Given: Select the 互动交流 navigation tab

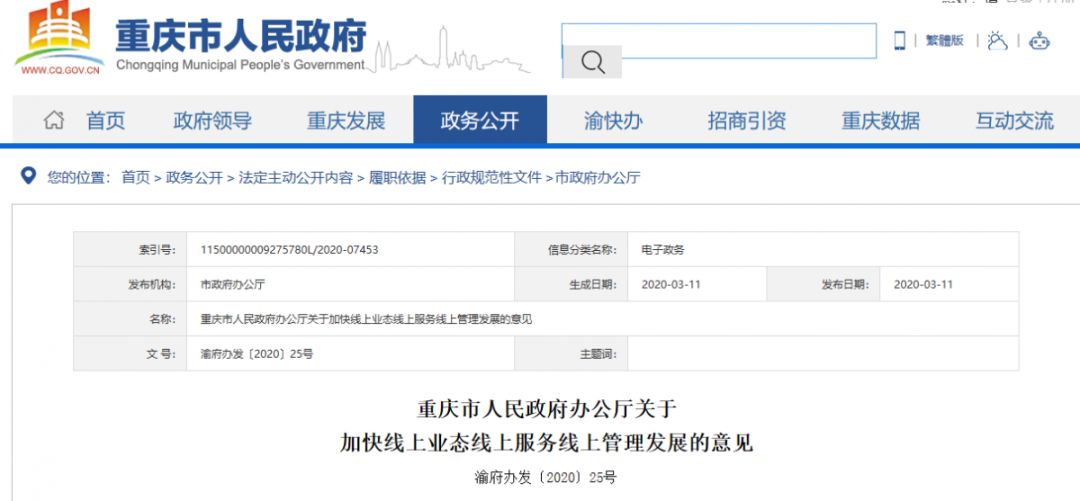Looking at the screenshot, I should 1014,121.
